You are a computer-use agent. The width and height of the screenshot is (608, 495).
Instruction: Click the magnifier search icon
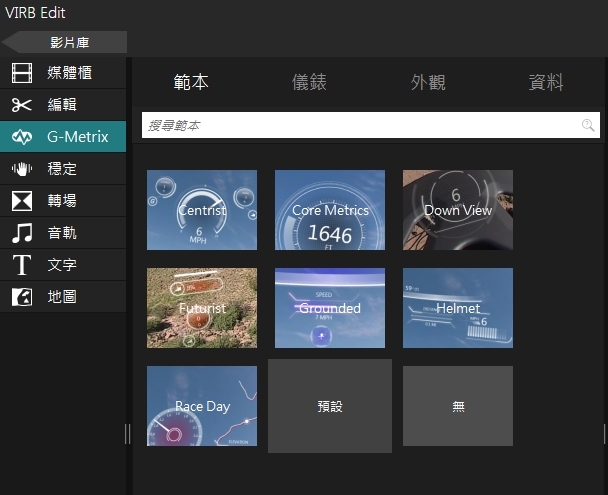588,125
